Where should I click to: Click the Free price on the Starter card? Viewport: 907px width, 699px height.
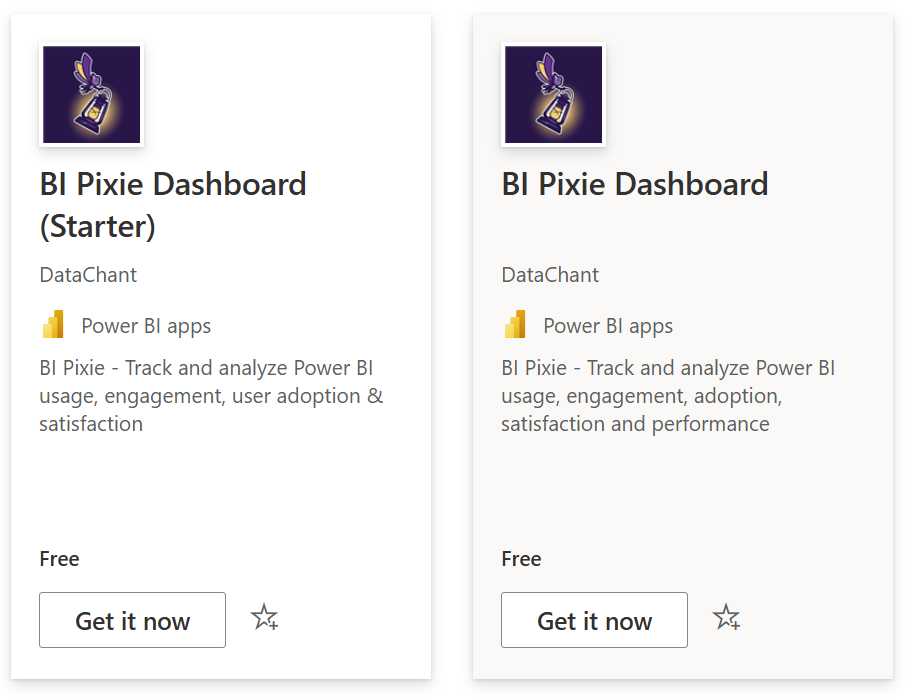tap(60, 559)
